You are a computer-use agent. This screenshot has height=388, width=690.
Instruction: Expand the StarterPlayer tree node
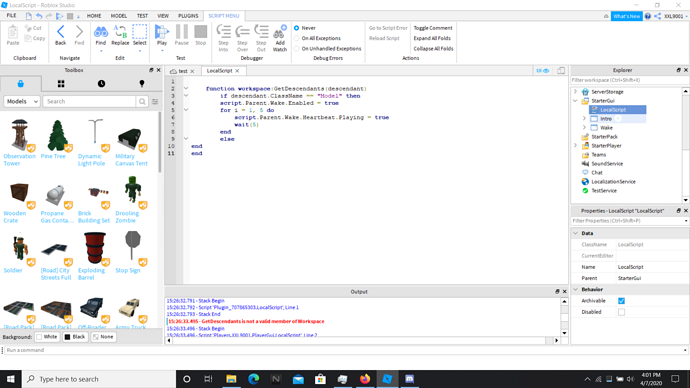tap(576, 146)
